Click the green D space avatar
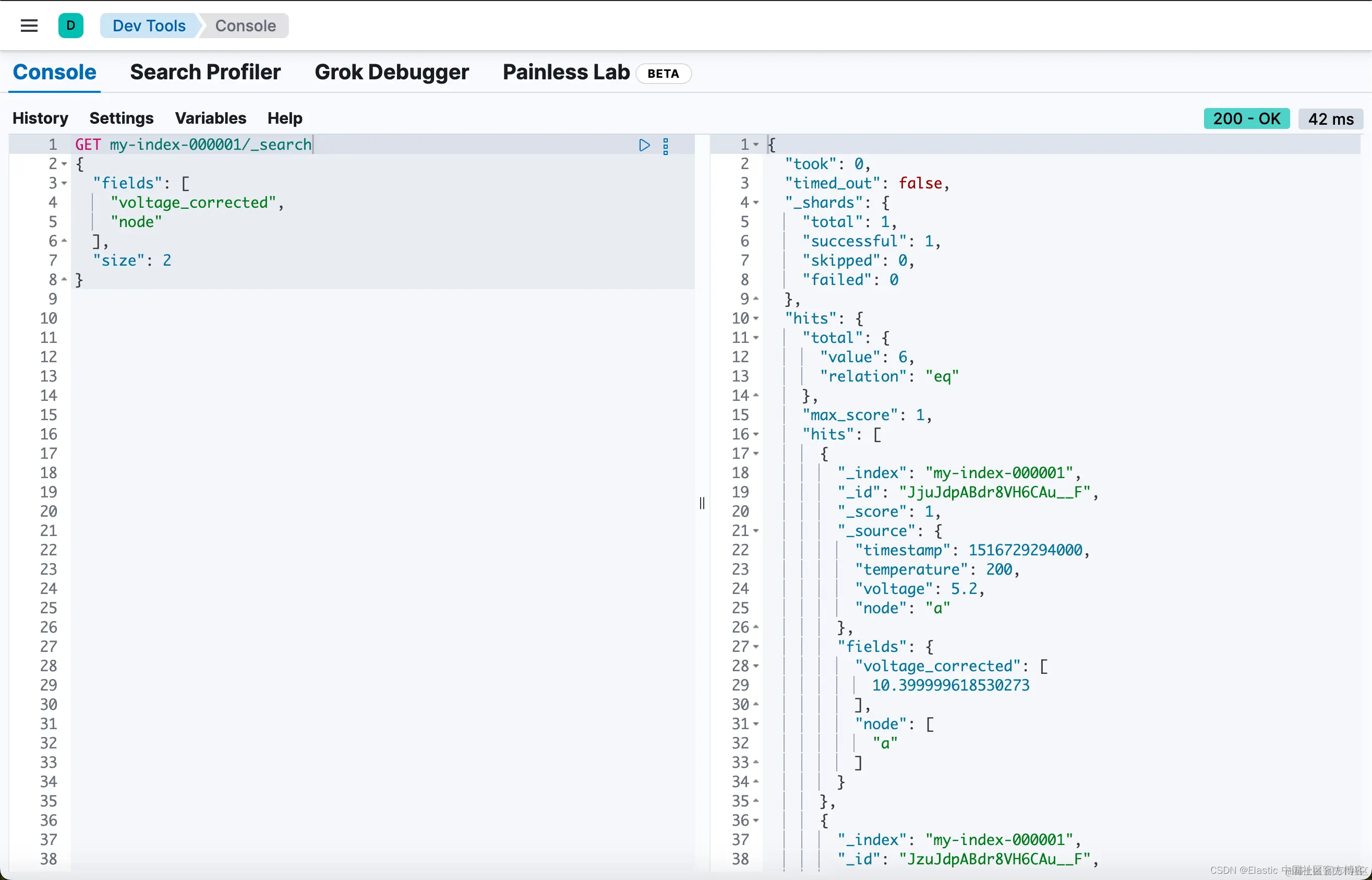The image size is (1372, 880). 71,26
